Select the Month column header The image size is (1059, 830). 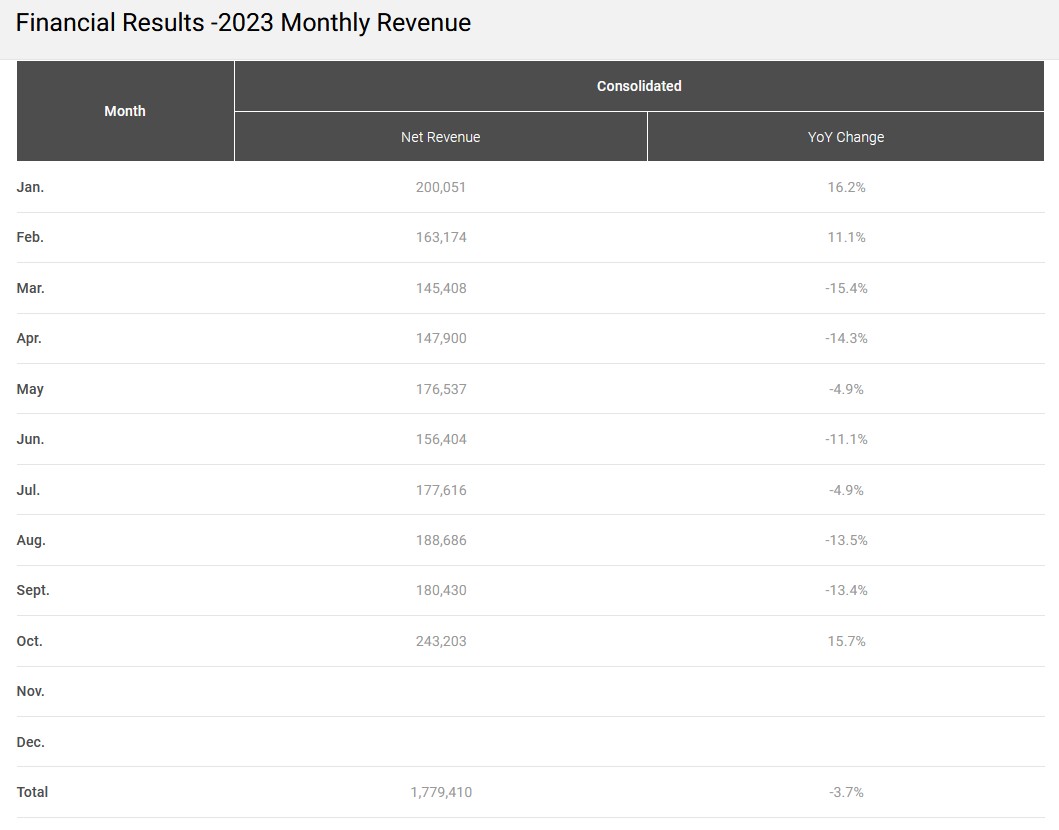[125, 111]
